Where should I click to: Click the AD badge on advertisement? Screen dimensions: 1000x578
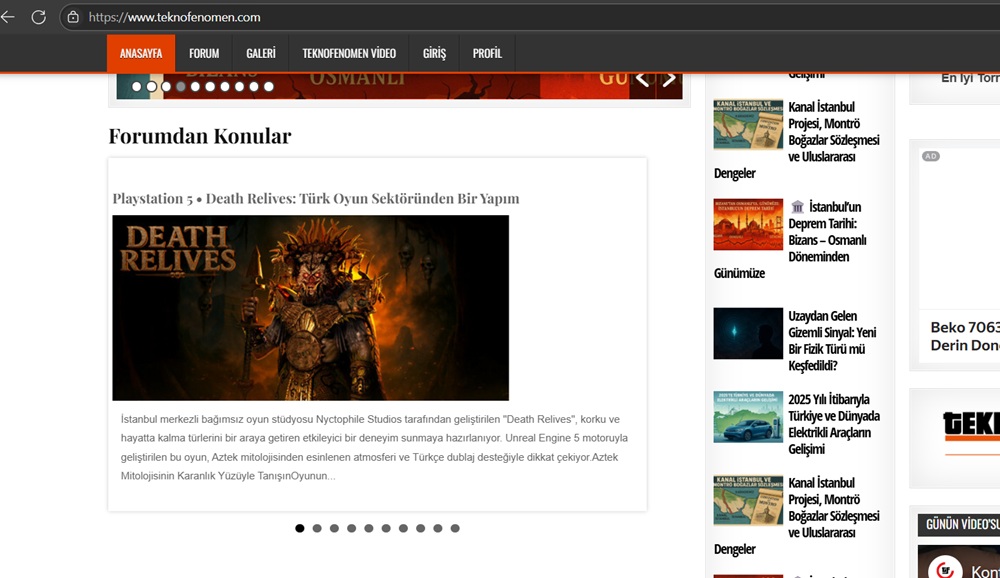930,156
